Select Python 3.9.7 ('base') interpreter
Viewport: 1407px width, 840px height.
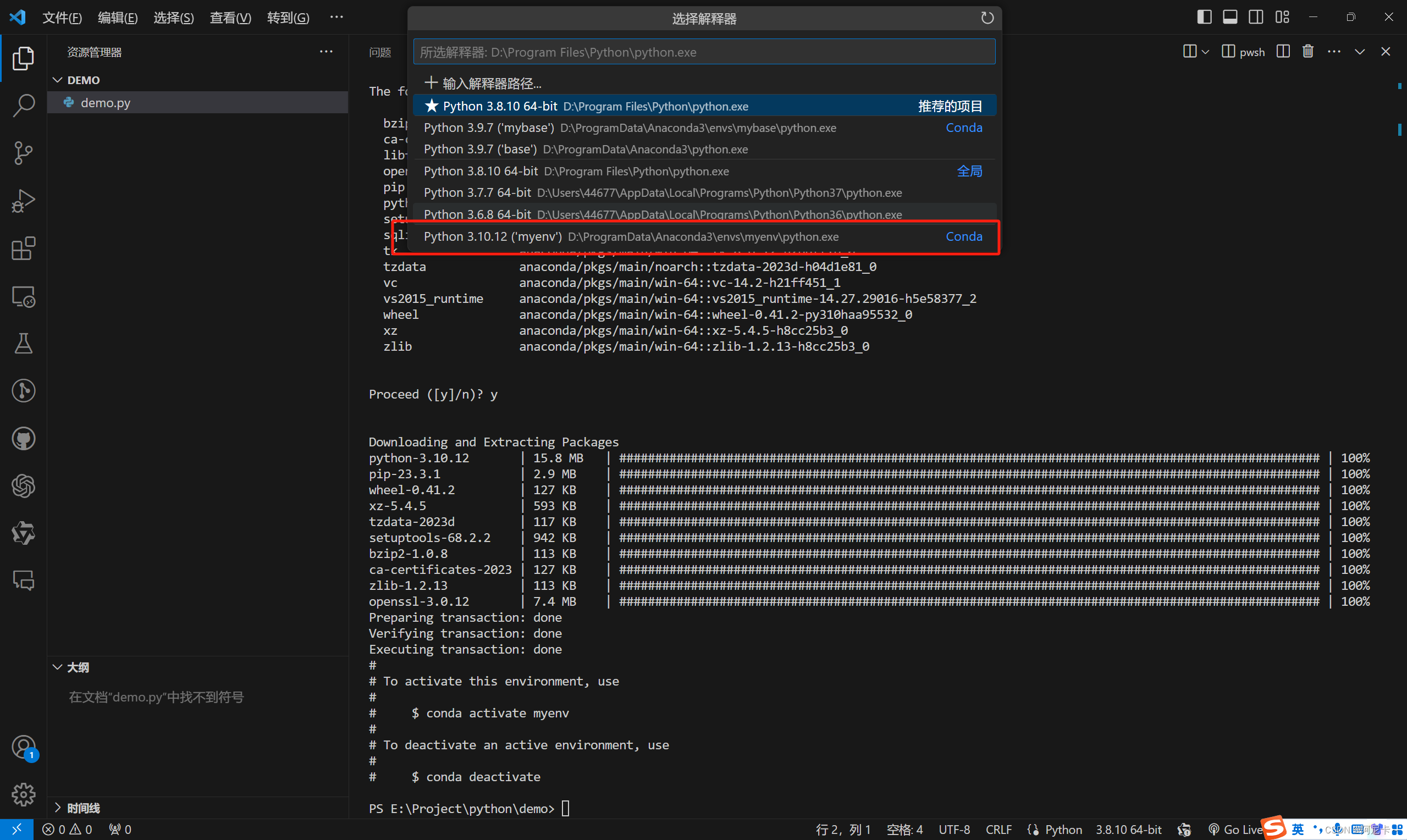(704, 149)
